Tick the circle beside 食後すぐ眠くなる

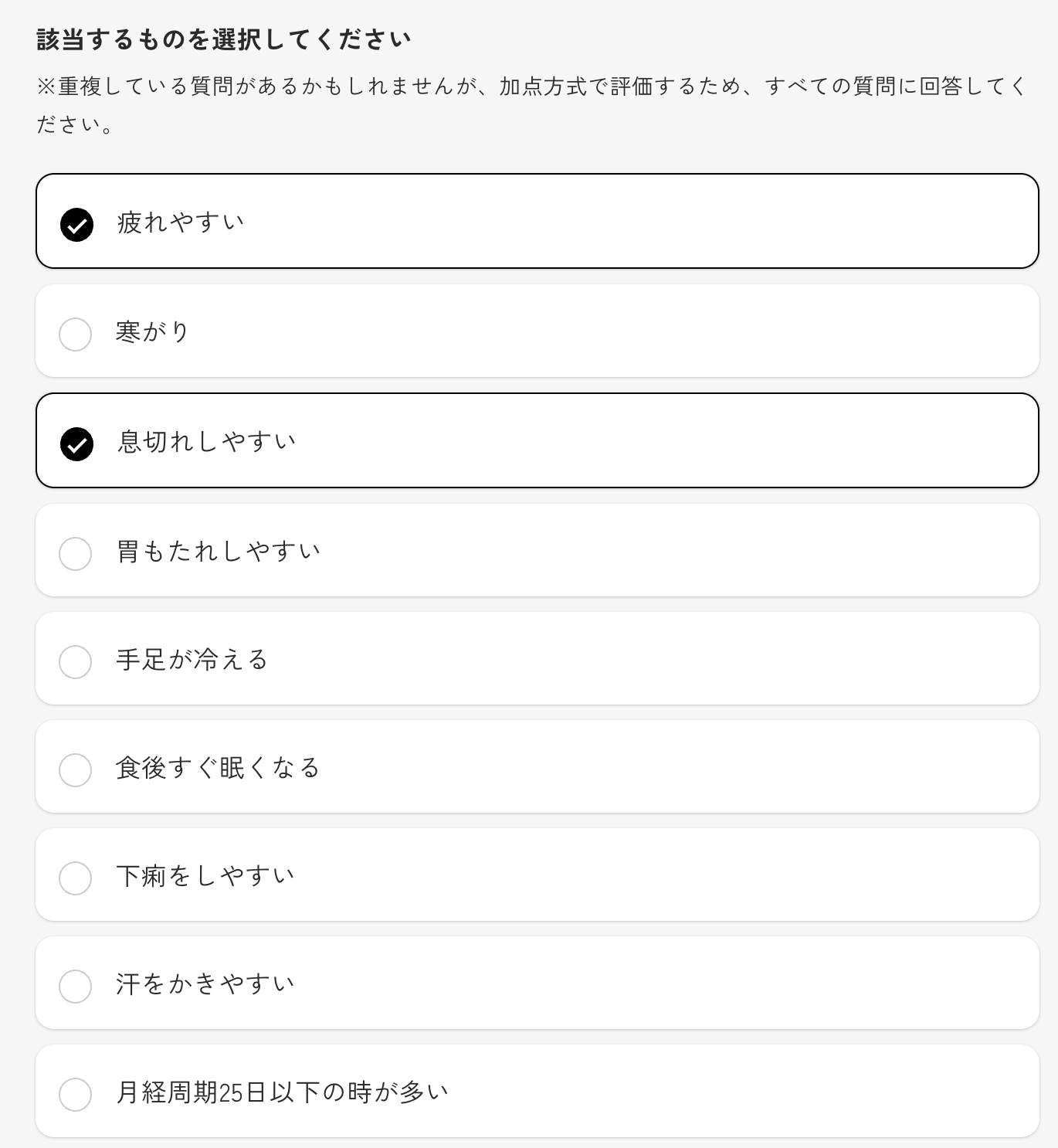coord(76,770)
